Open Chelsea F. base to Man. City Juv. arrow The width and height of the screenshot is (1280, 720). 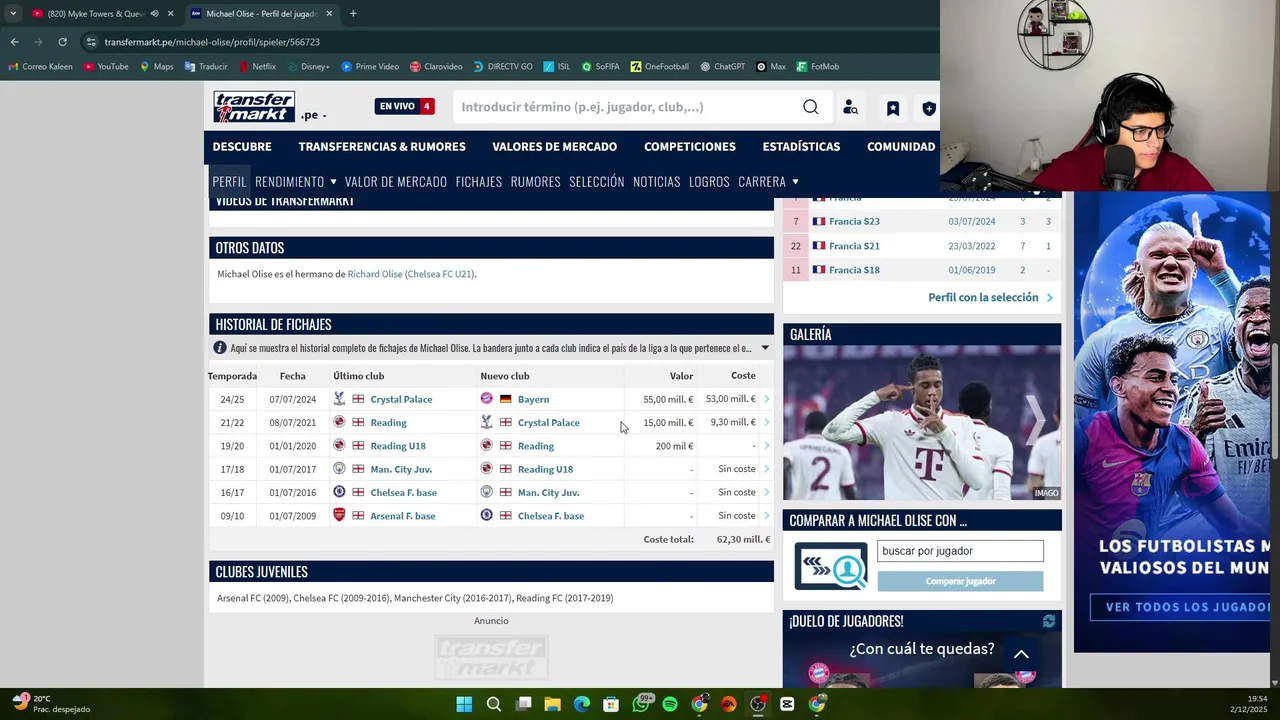(x=766, y=492)
